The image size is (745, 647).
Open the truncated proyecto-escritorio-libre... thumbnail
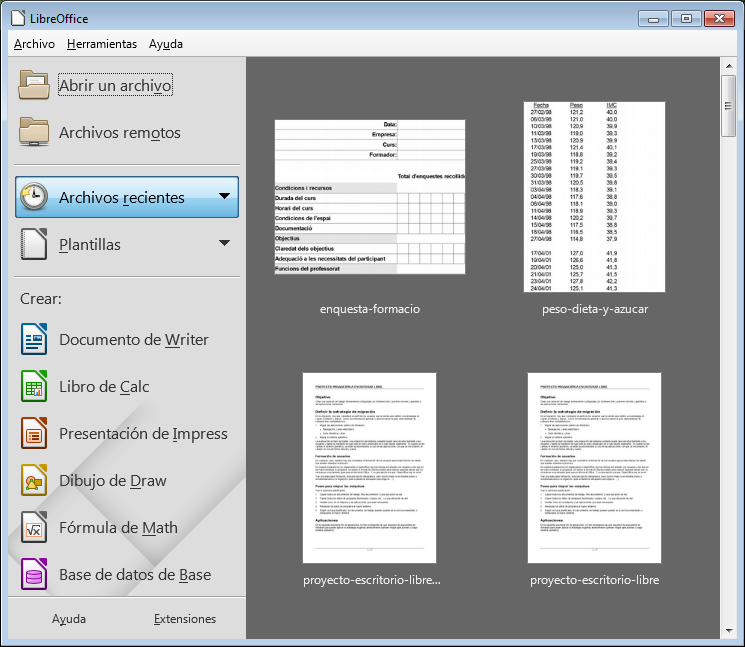369,468
